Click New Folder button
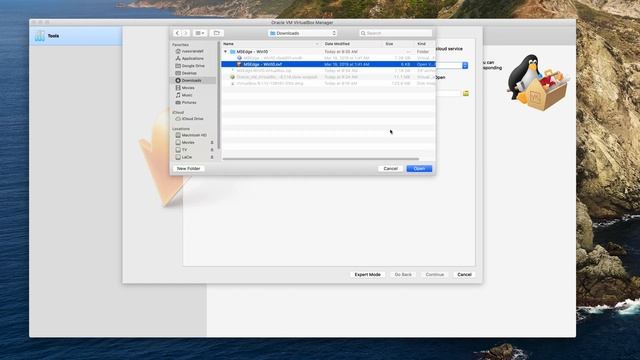This screenshot has height=360, width=640. tap(189, 169)
